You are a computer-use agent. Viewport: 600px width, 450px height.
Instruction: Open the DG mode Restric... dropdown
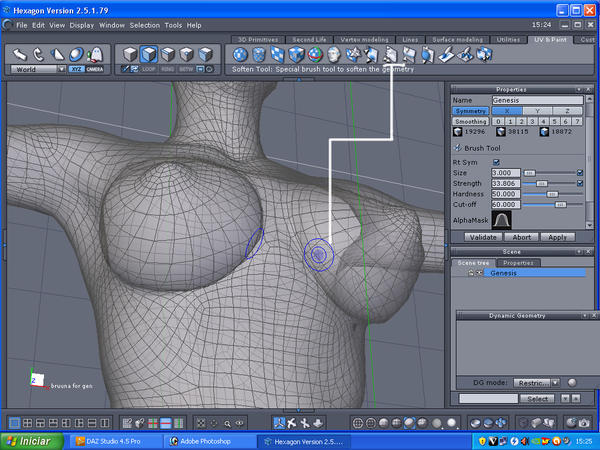(x=537, y=381)
